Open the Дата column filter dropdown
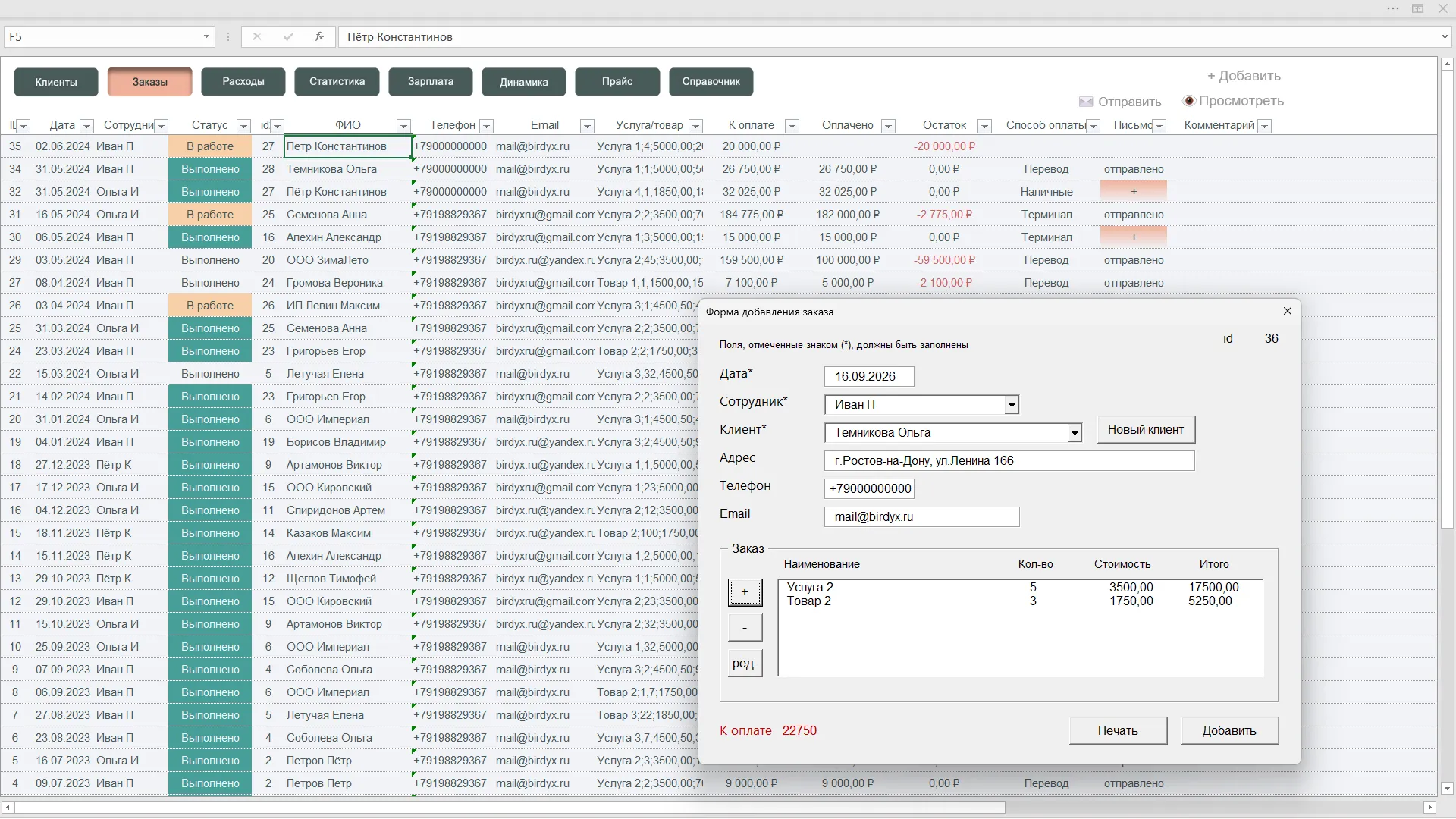 point(86,126)
